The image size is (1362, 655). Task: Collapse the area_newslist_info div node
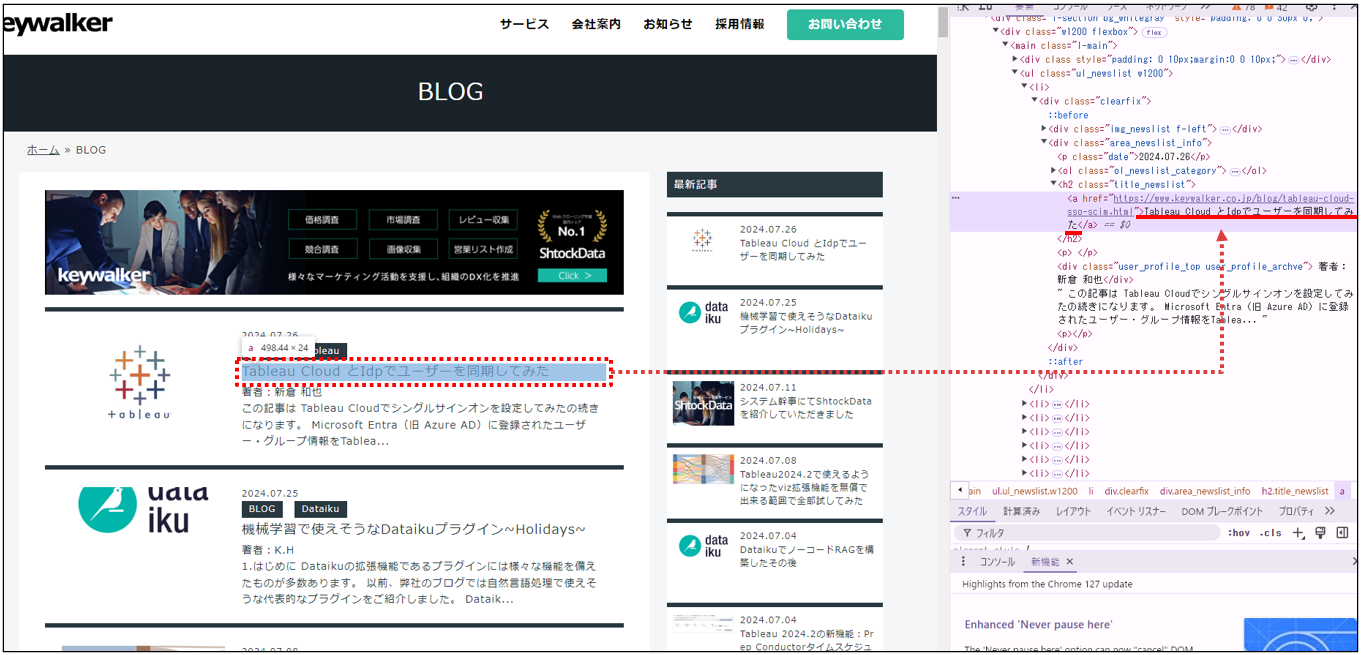[1044, 143]
